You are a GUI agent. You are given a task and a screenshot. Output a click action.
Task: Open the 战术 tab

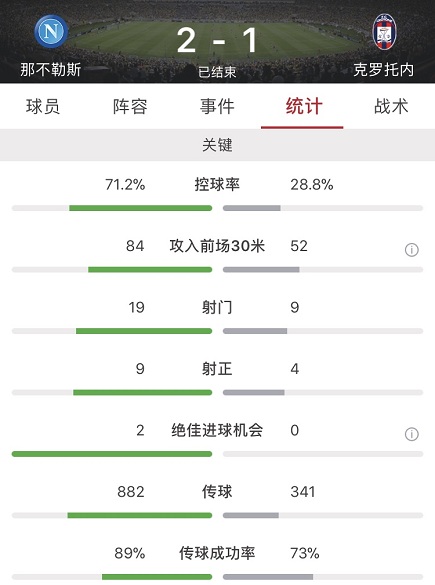click(391, 106)
